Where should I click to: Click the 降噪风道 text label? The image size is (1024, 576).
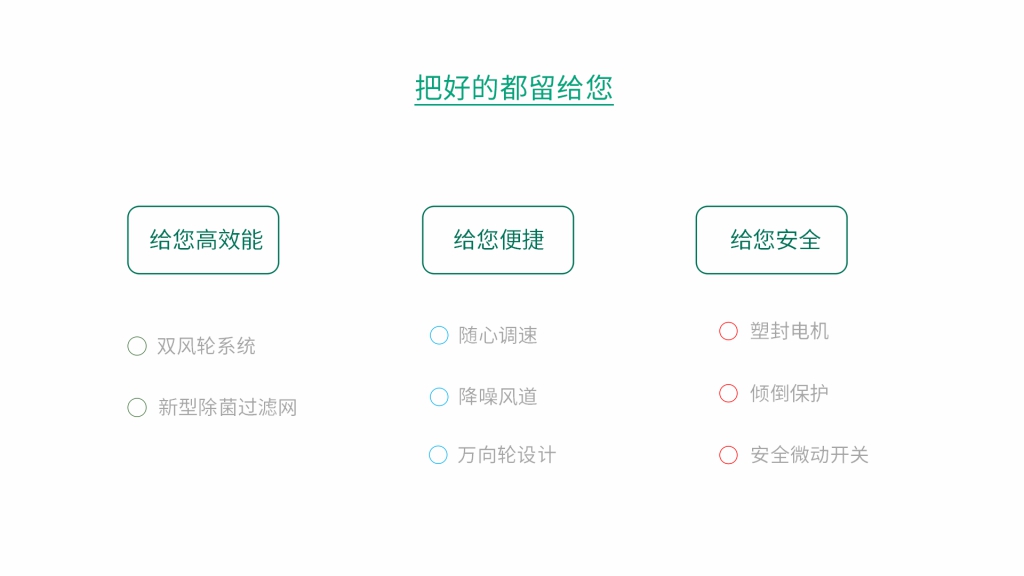(x=498, y=397)
